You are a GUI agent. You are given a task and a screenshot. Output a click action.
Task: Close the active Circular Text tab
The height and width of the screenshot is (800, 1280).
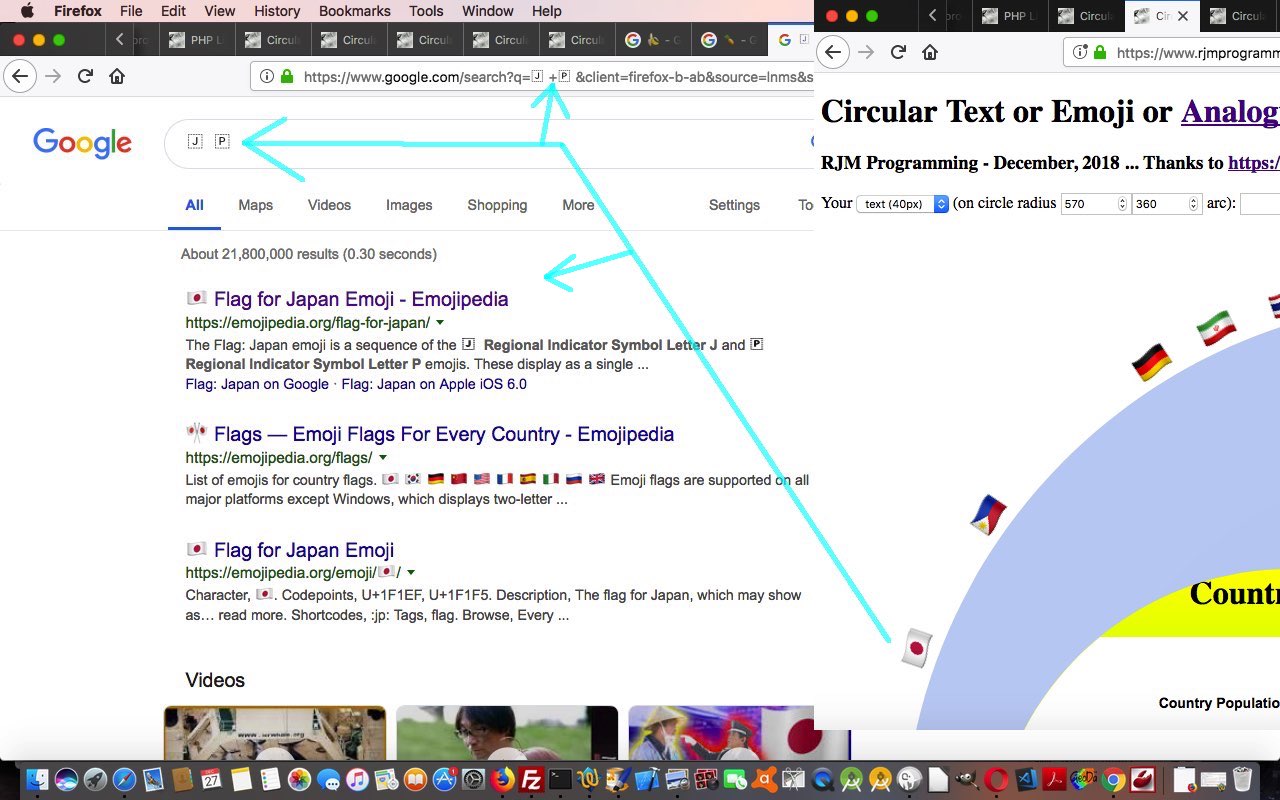click(x=1183, y=16)
